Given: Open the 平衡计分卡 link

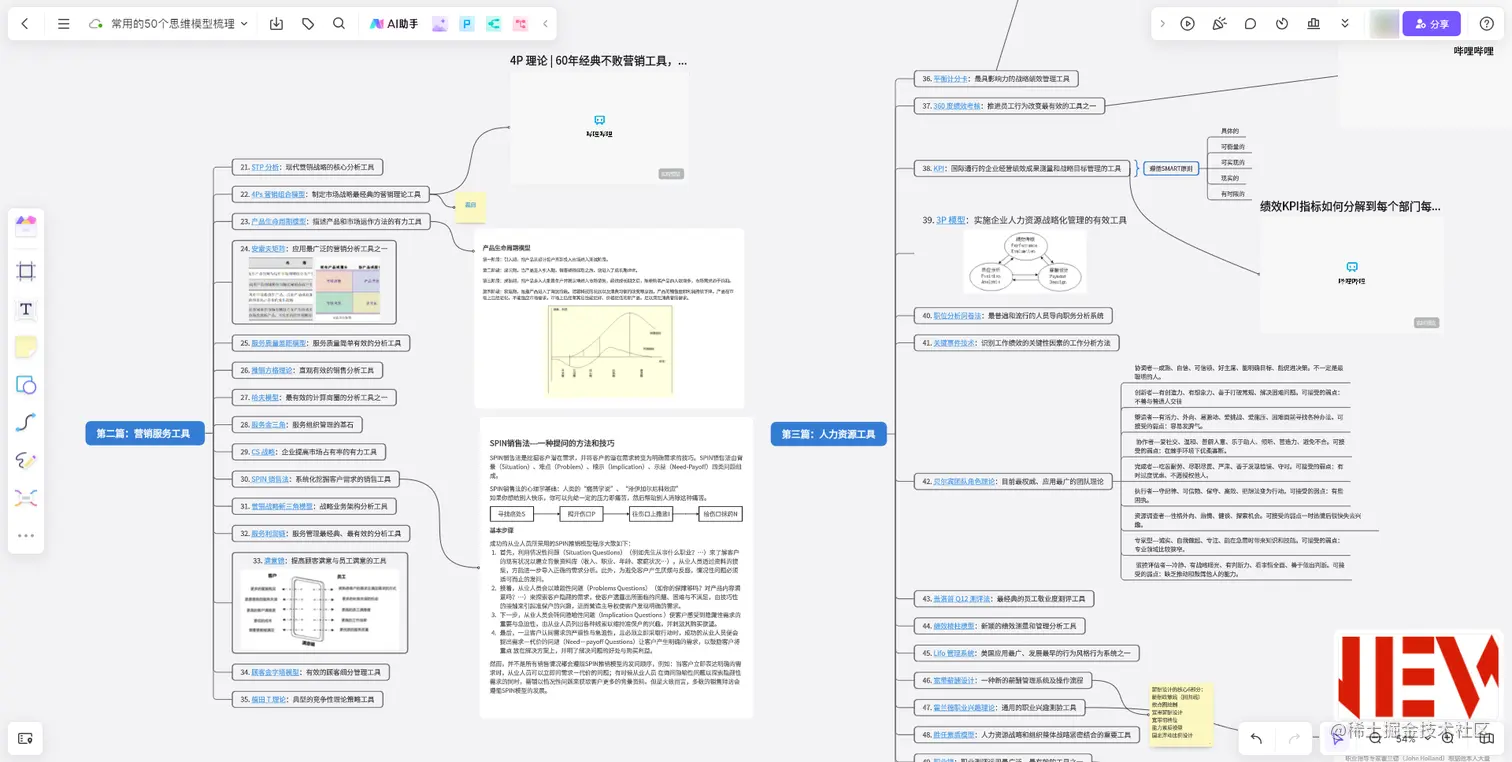Looking at the screenshot, I should click(951, 78).
